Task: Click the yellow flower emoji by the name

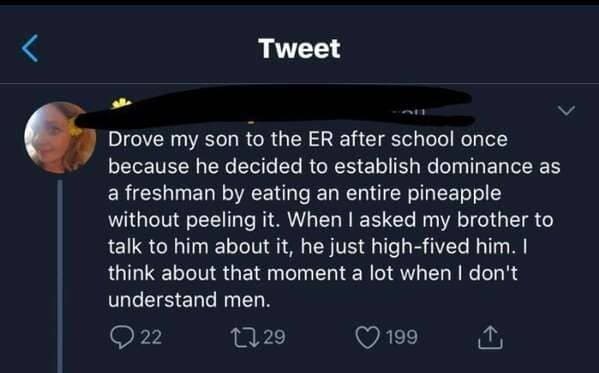Action: coord(121,103)
